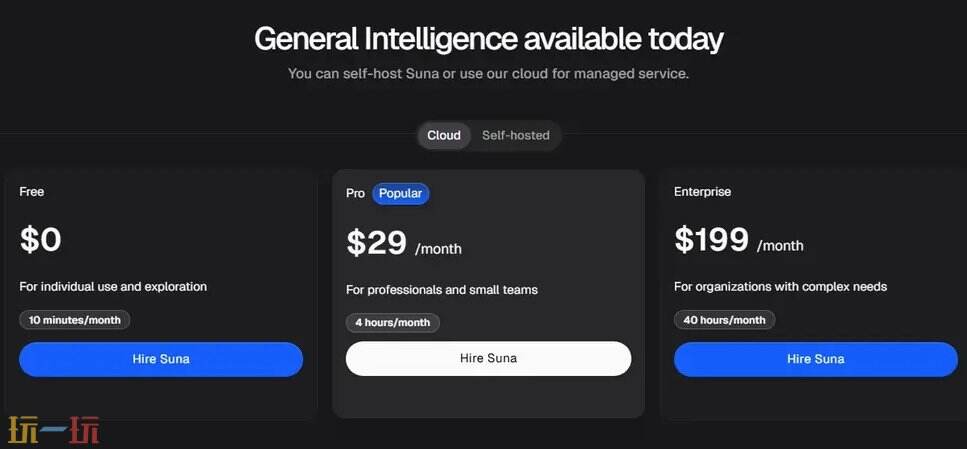Viewport: 967px width, 449px height.
Task: Click the Free plan title
Action: pyautogui.click(x=32, y=191)
